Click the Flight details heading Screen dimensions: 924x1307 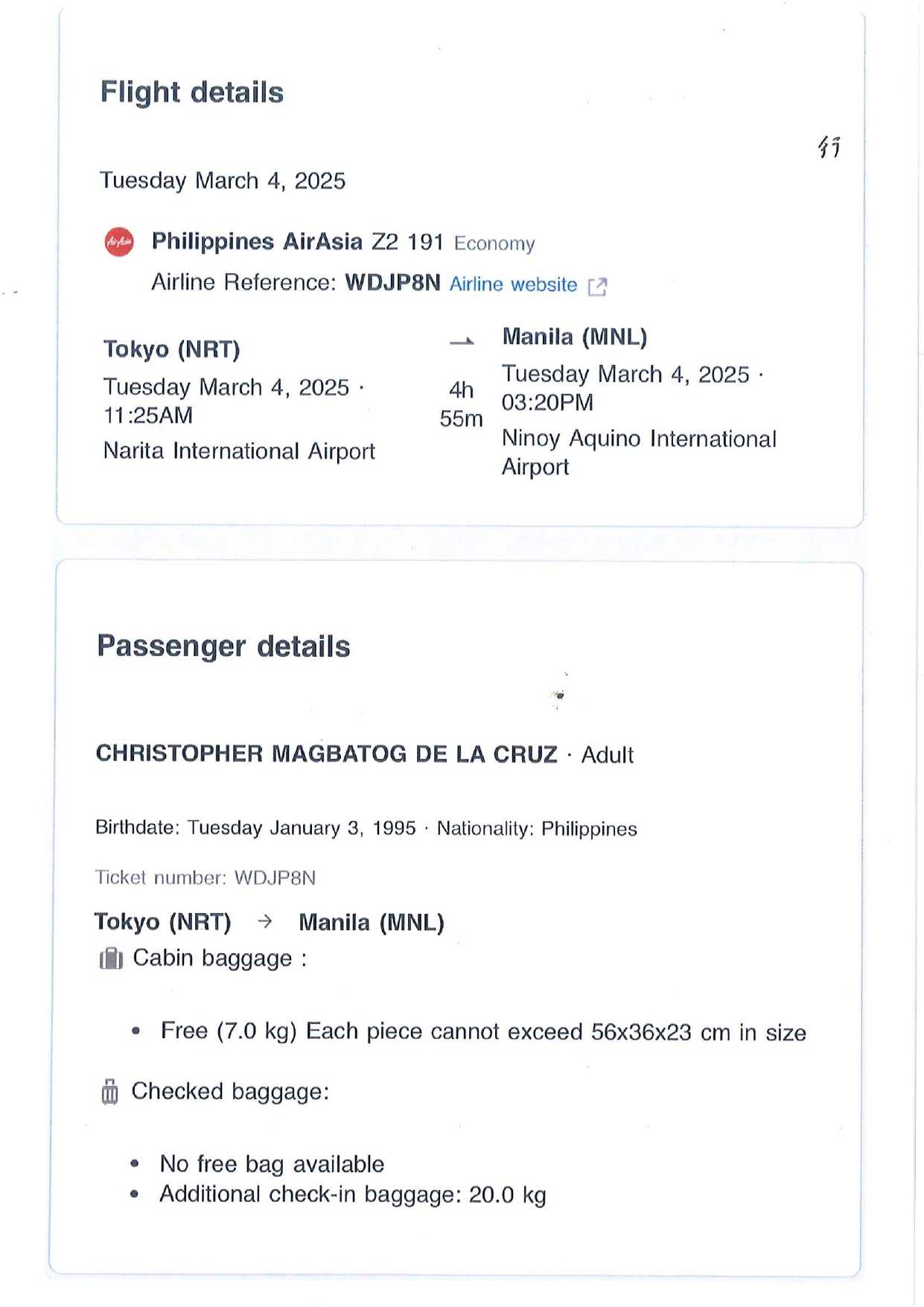192,92
